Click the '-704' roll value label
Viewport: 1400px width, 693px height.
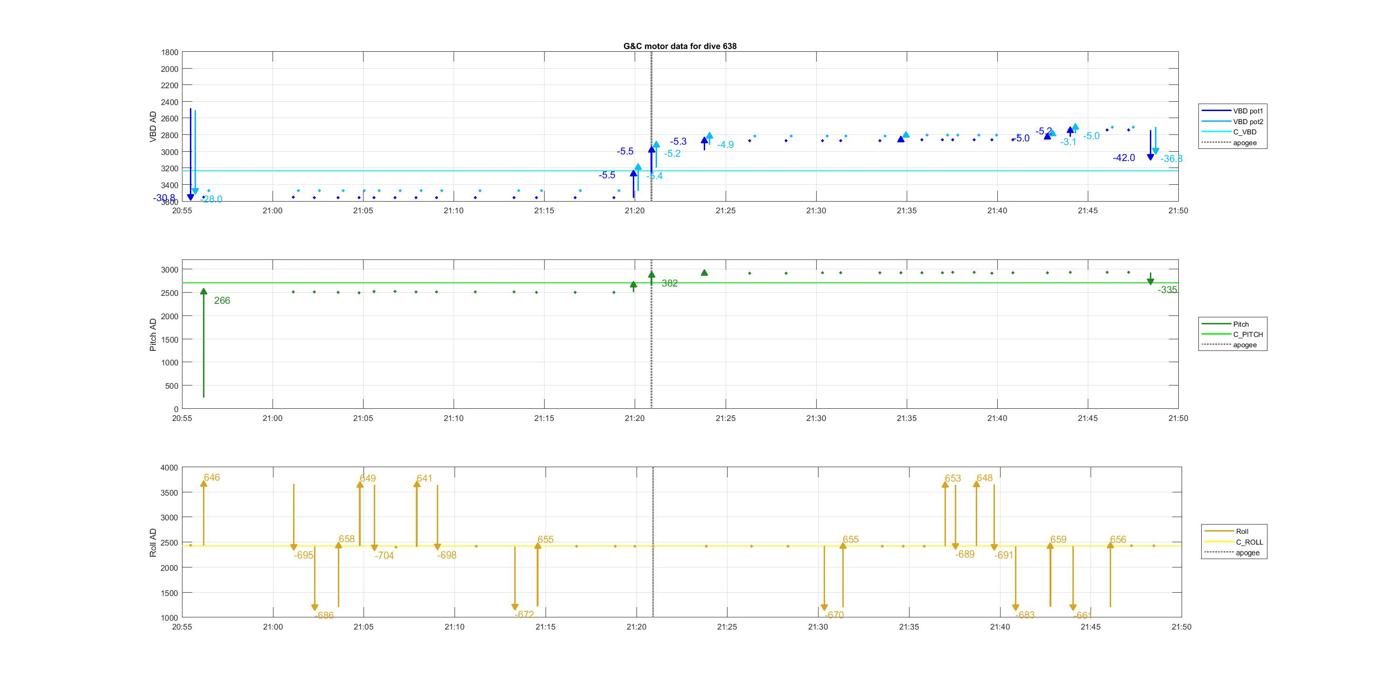click(384, 555)
